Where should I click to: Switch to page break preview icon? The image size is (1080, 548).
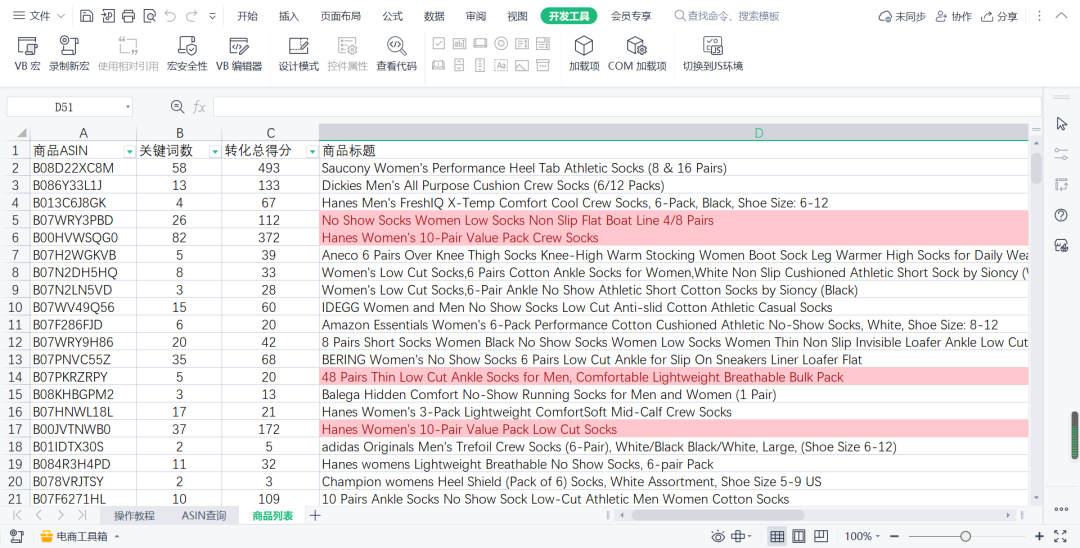821,536
